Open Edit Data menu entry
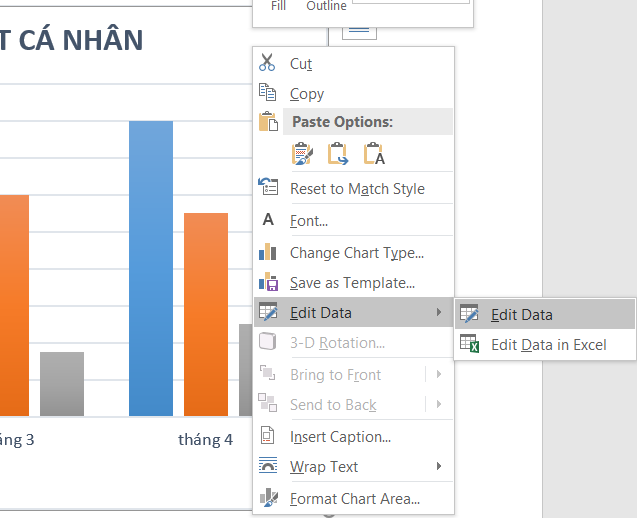The image size is (637, 518). [353, 312]
